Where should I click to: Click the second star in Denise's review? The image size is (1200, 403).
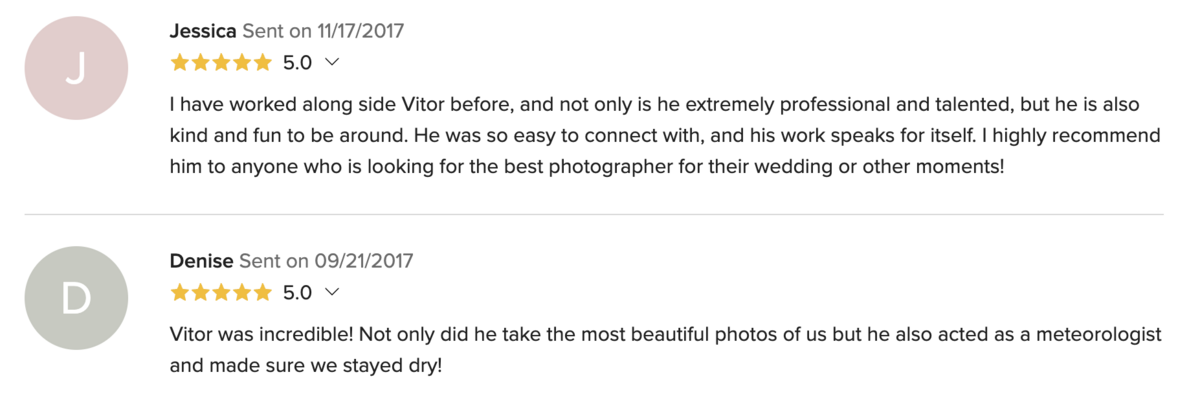[200, 293]
